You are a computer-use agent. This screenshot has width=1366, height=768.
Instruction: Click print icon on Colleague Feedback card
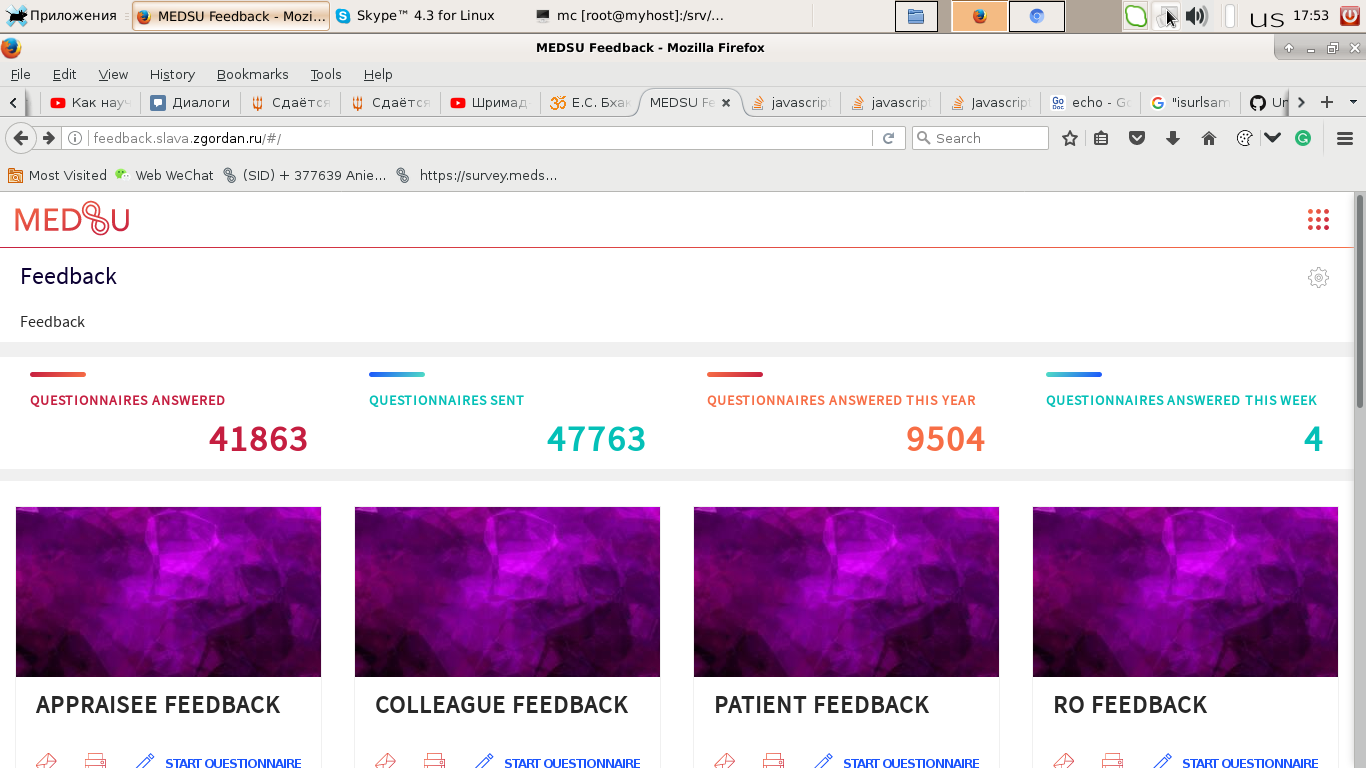[x=434, y=761]
